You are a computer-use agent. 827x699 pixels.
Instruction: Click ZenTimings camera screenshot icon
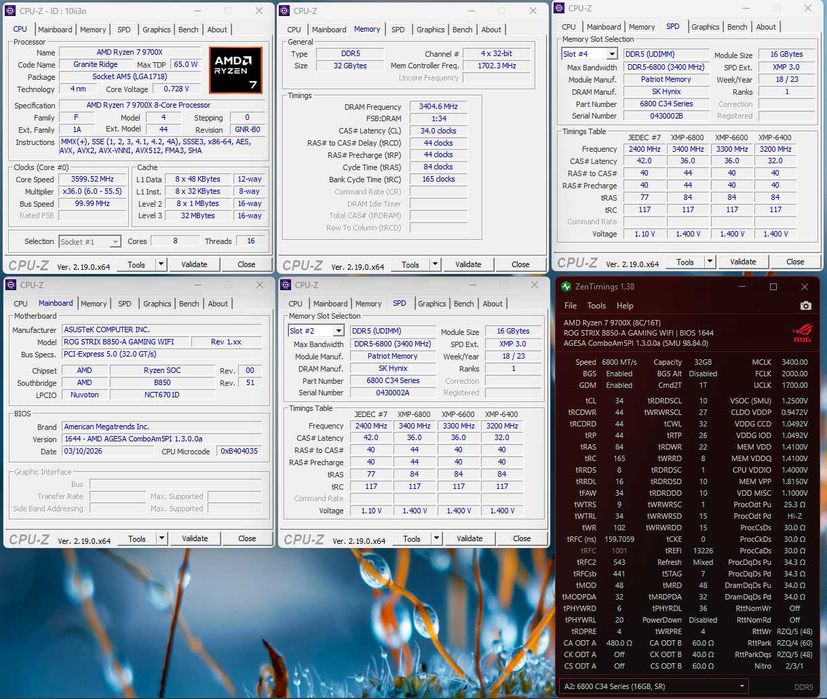(805, 306)
